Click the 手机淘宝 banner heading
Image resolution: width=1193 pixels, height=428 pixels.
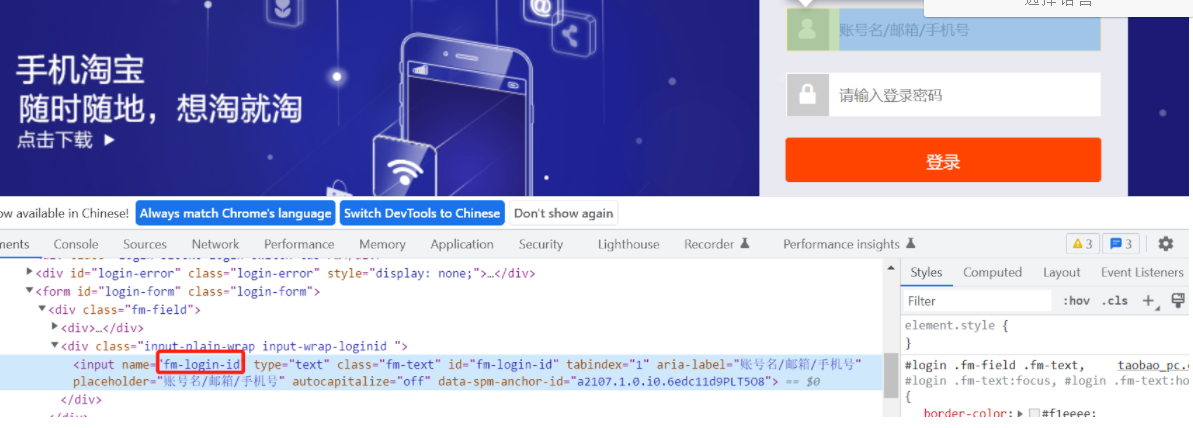point(80,71)
